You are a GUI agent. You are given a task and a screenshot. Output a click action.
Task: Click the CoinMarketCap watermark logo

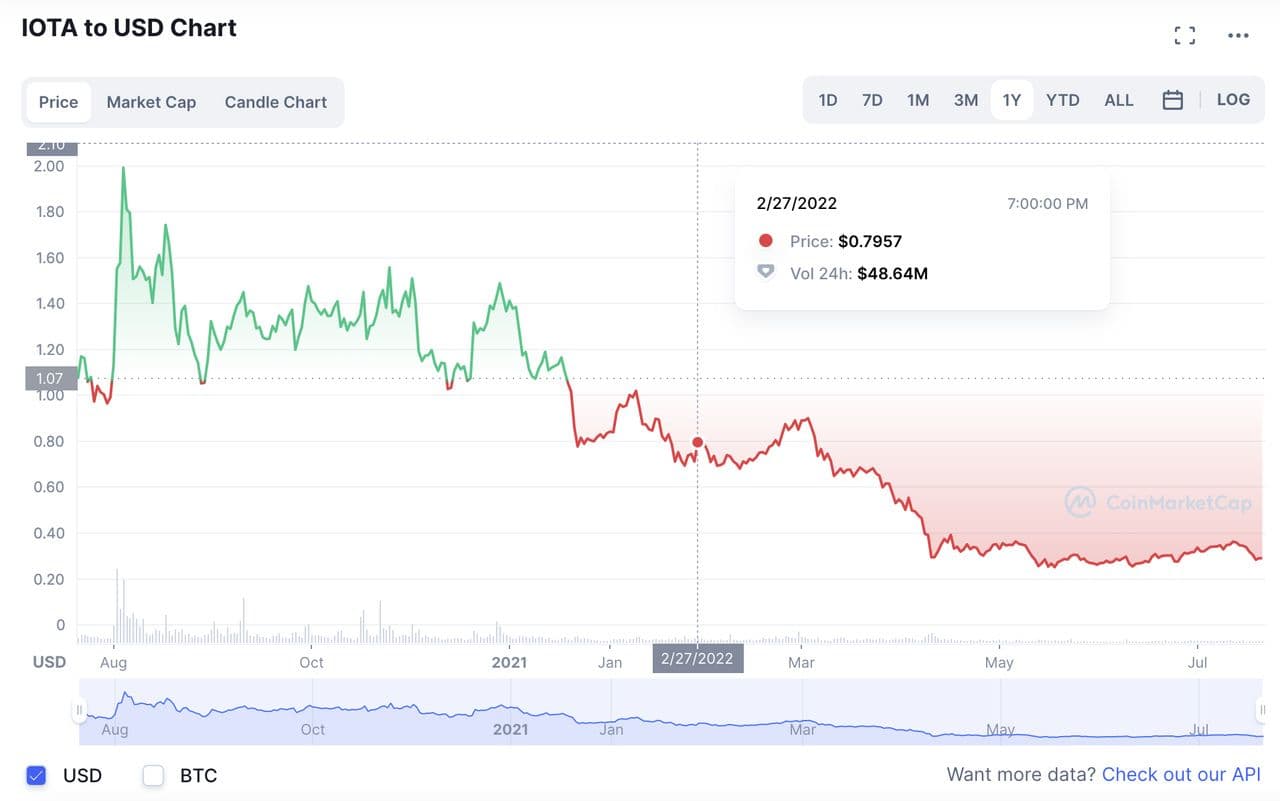coord(1157,502)
